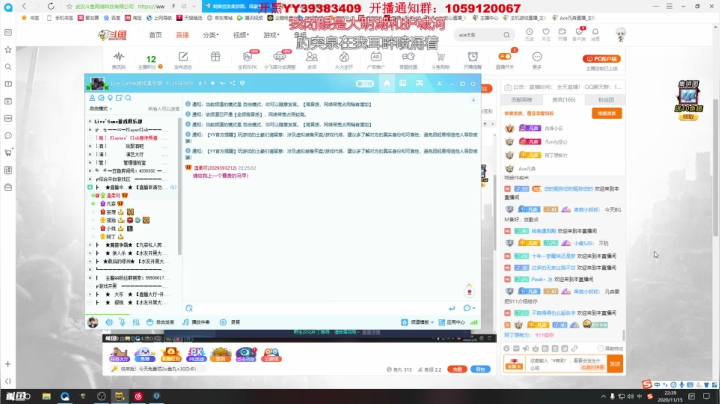This screenshot has height=404, width=720.
Task: Open the 自由模式 dropdown in YY window
Action: [101, 109]
